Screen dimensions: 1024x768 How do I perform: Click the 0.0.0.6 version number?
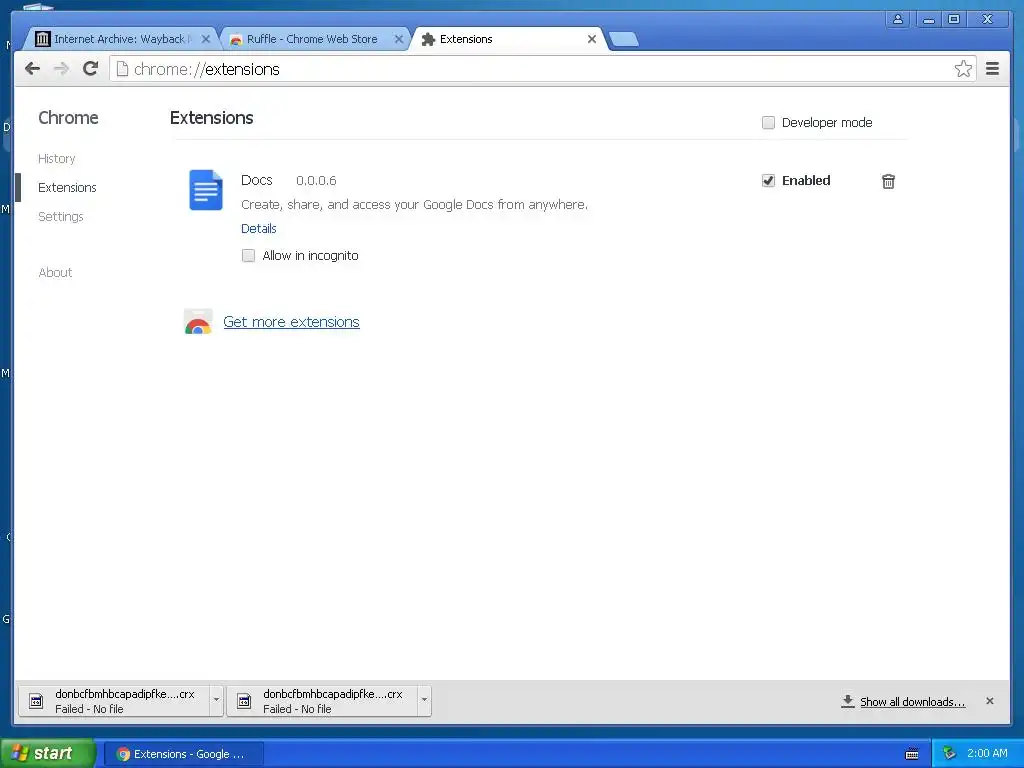click(x=316, y=180)
